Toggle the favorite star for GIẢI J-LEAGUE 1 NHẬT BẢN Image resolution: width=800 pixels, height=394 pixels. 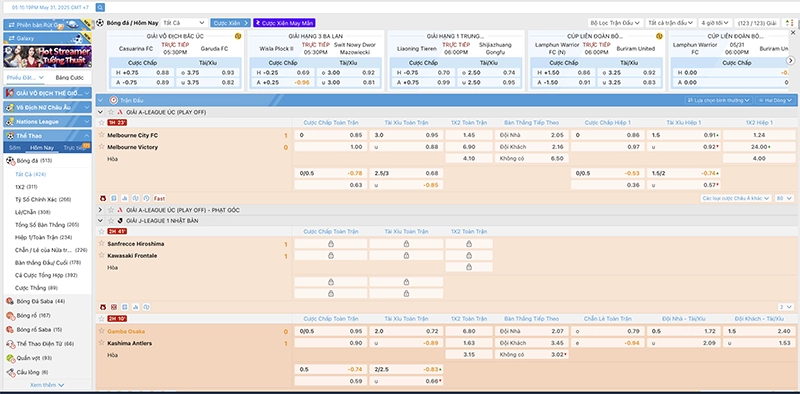tap(110, 220)
